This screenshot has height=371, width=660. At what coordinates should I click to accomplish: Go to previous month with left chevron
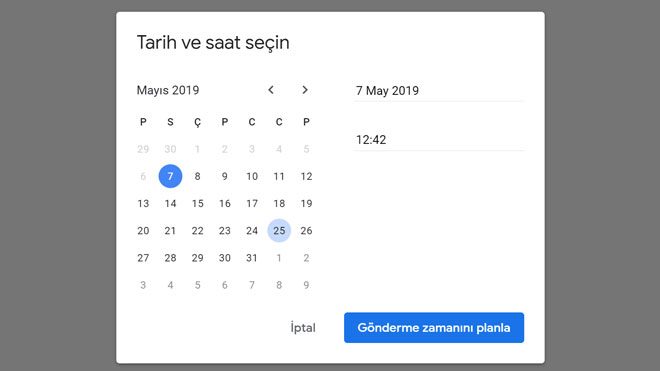click(271, 90)
